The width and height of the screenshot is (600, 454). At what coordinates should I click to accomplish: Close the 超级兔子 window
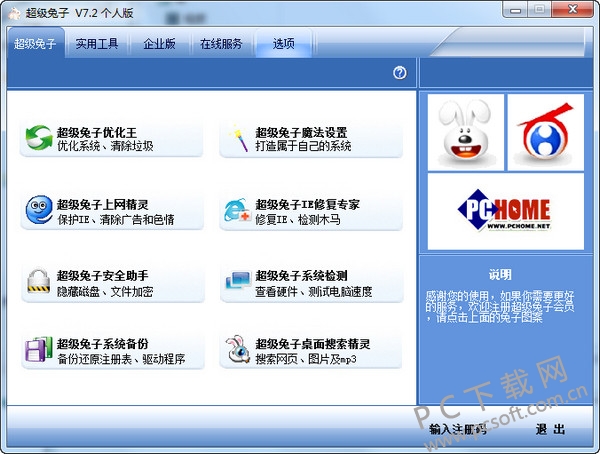(x=573, y=9)
